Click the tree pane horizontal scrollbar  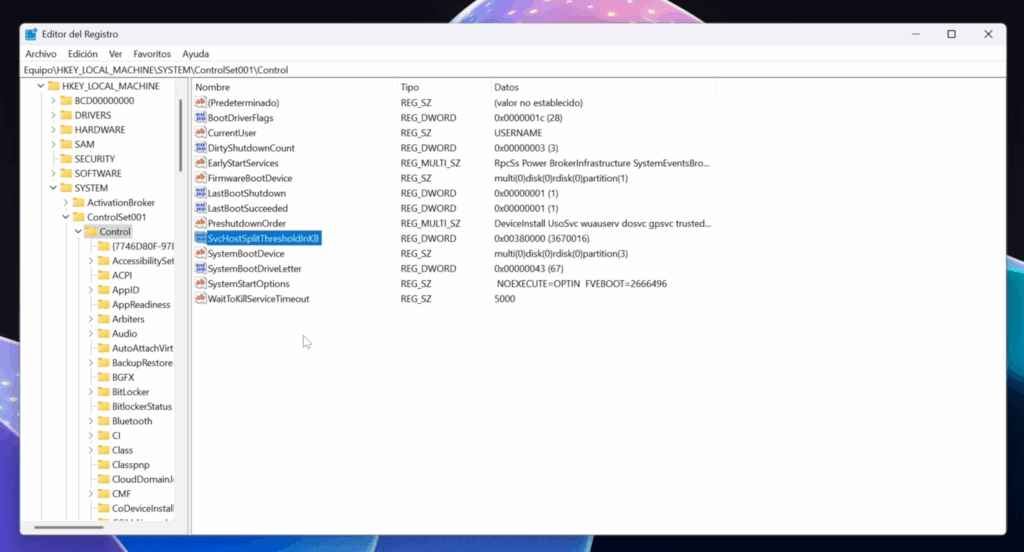pos(69,527)
